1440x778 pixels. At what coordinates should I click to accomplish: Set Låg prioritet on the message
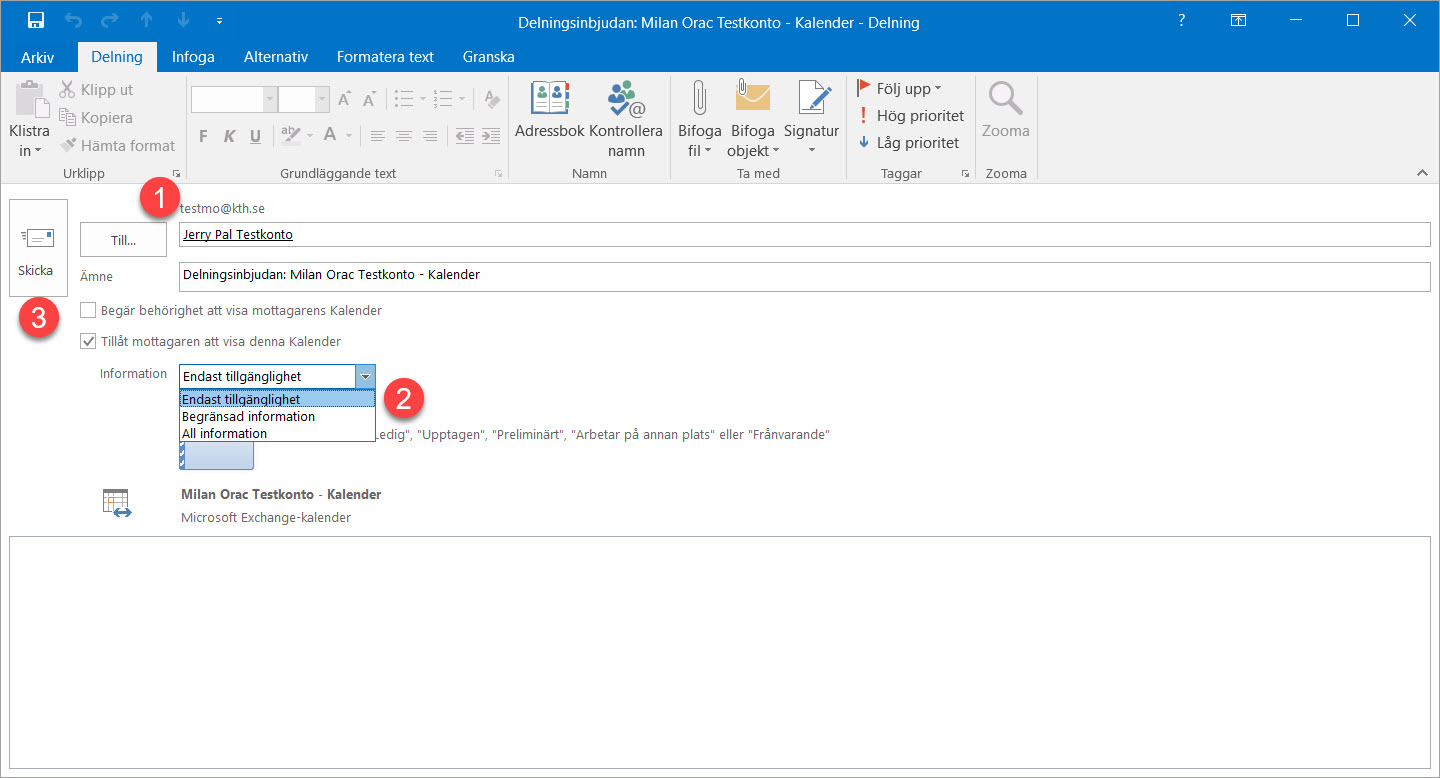point(909,143)
